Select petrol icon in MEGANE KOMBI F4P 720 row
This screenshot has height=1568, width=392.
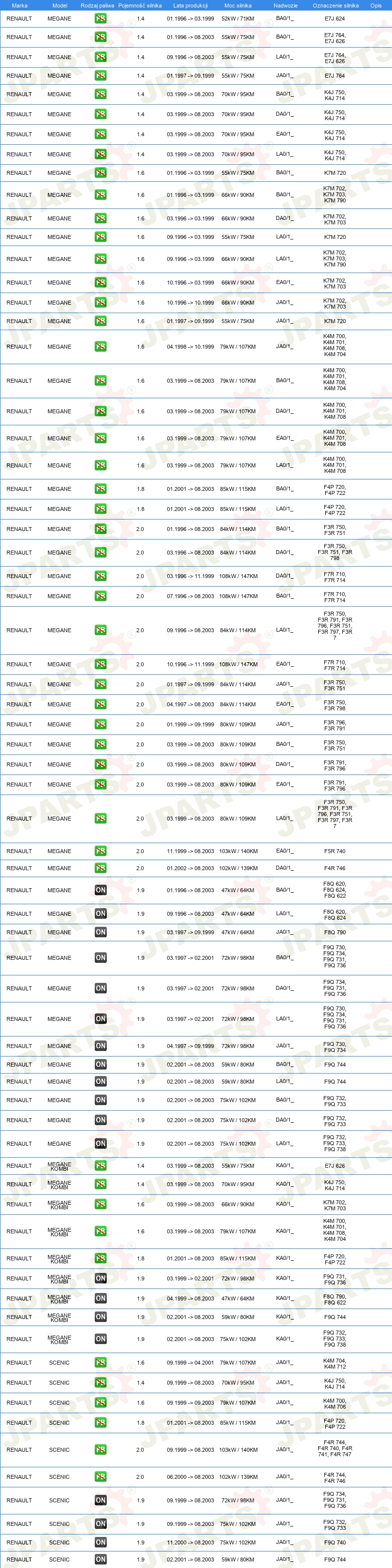pos(100,1258)
